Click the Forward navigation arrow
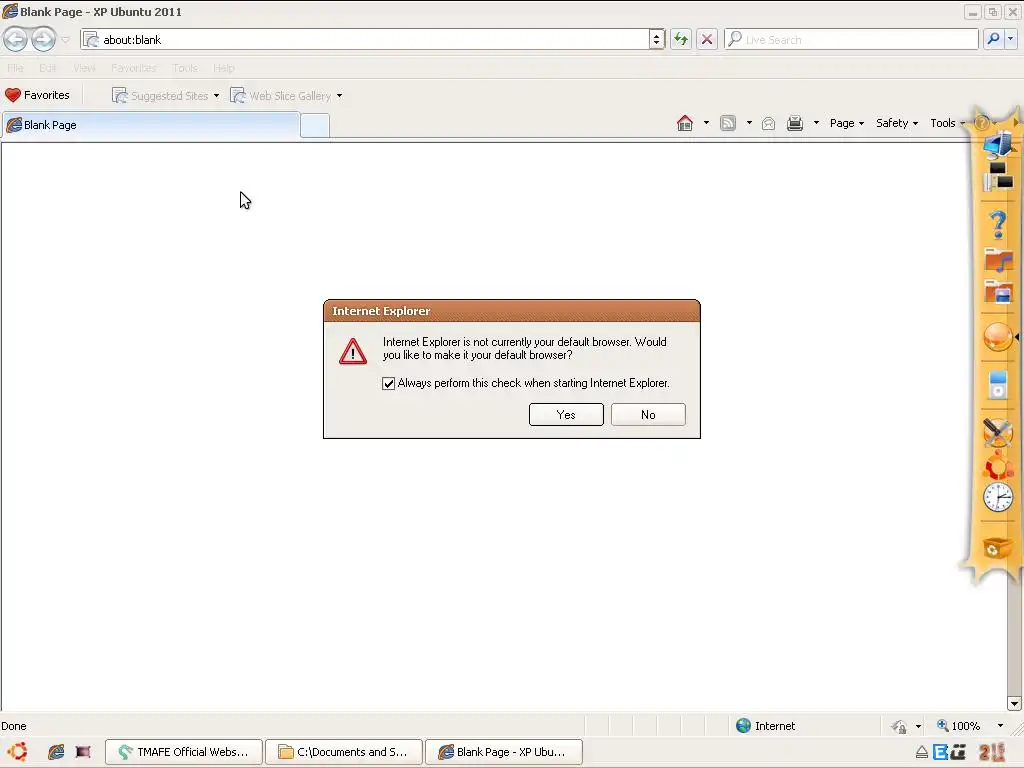The image size is (1024, 768). point(44,39)
